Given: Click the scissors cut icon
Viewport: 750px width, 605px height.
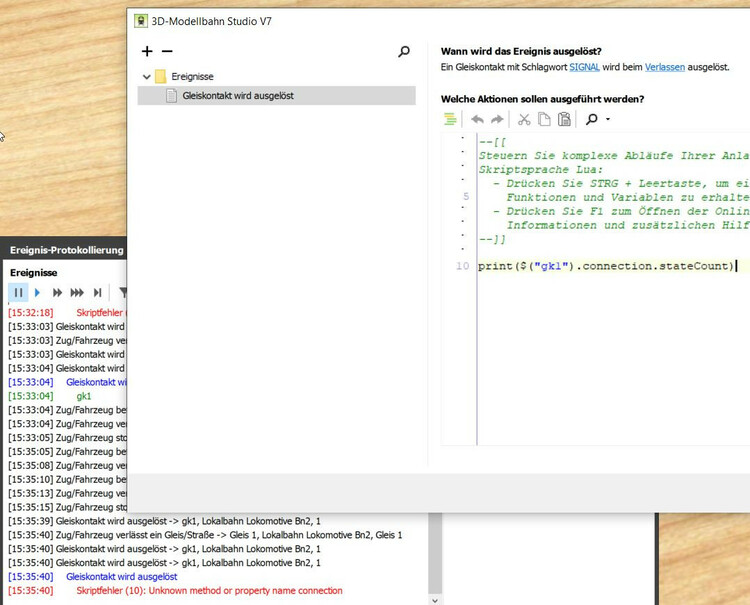Looking at the screenshot, I should [524, 120].
